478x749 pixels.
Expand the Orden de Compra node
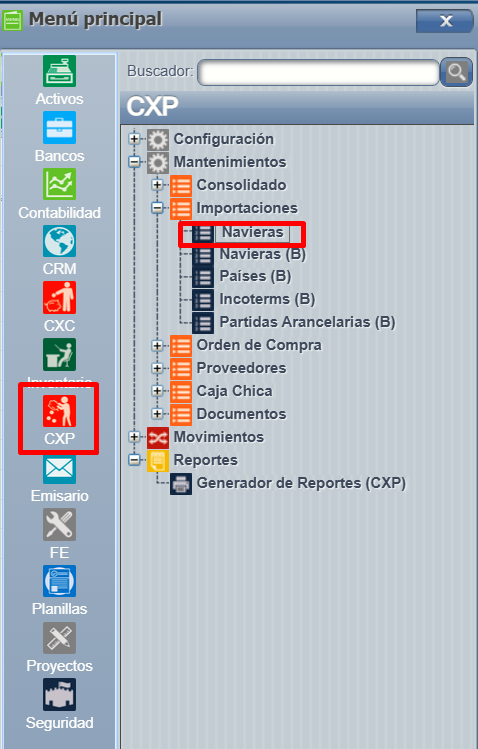158,345
